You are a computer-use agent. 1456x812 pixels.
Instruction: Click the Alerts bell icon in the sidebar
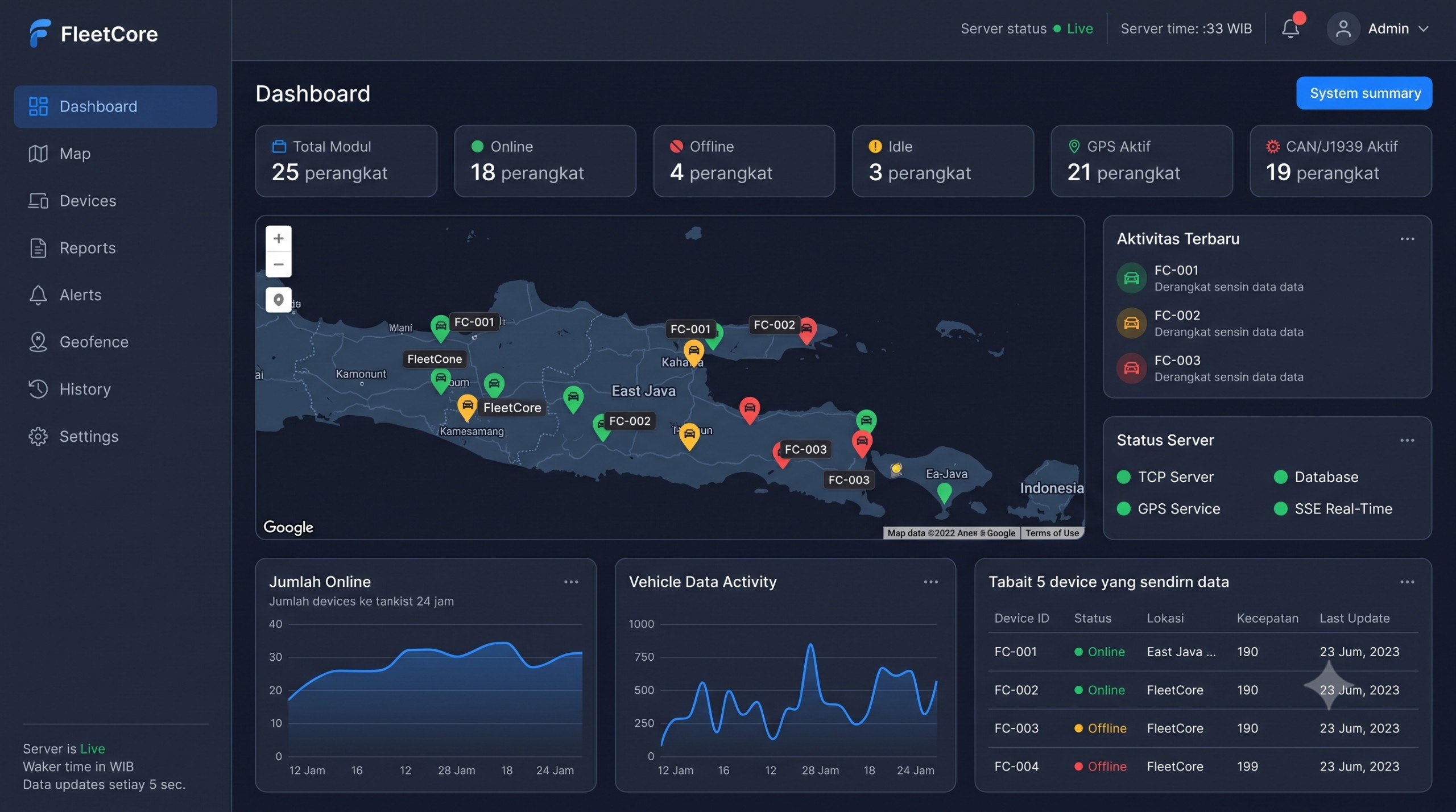[x=38, y=295]
